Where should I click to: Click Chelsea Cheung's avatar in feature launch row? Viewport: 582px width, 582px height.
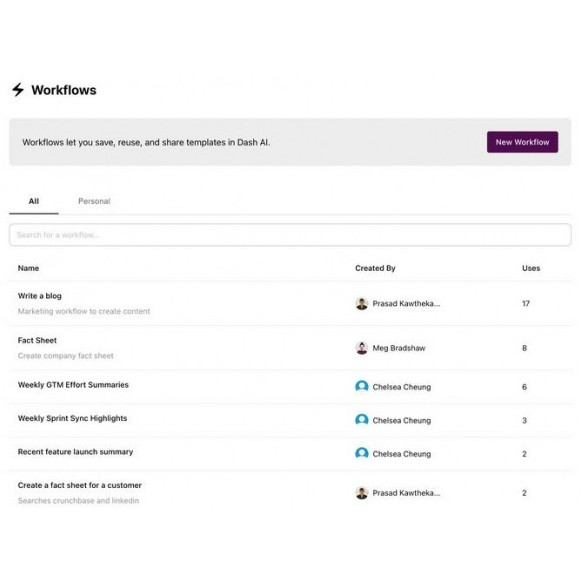click(362, 454)
